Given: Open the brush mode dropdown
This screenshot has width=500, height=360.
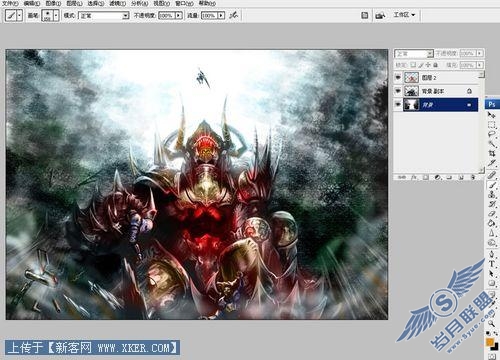Looking at the screenshot, I should tap(103, 15).
